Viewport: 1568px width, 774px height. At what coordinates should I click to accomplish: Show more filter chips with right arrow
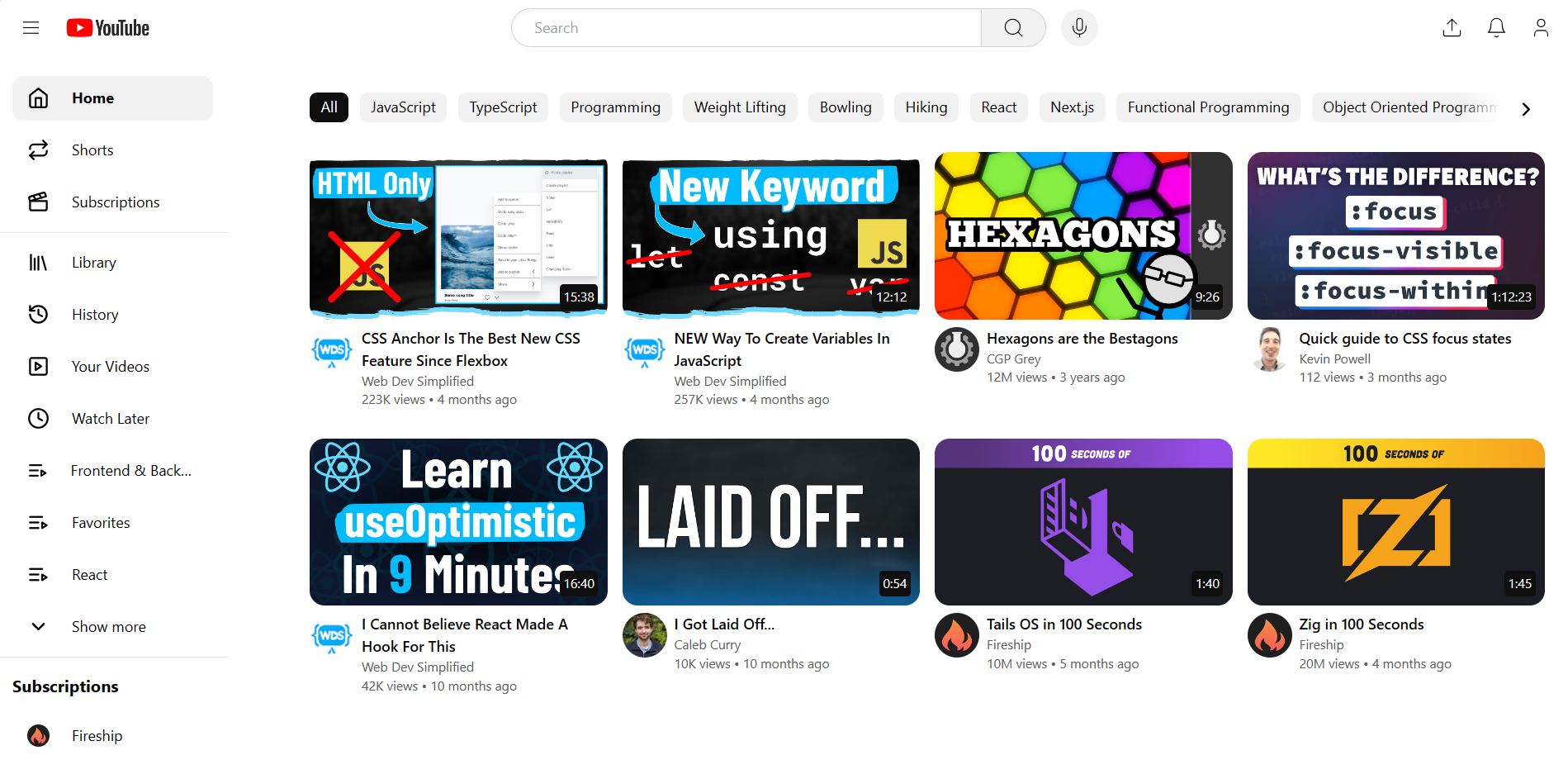tap(1526, 108)
